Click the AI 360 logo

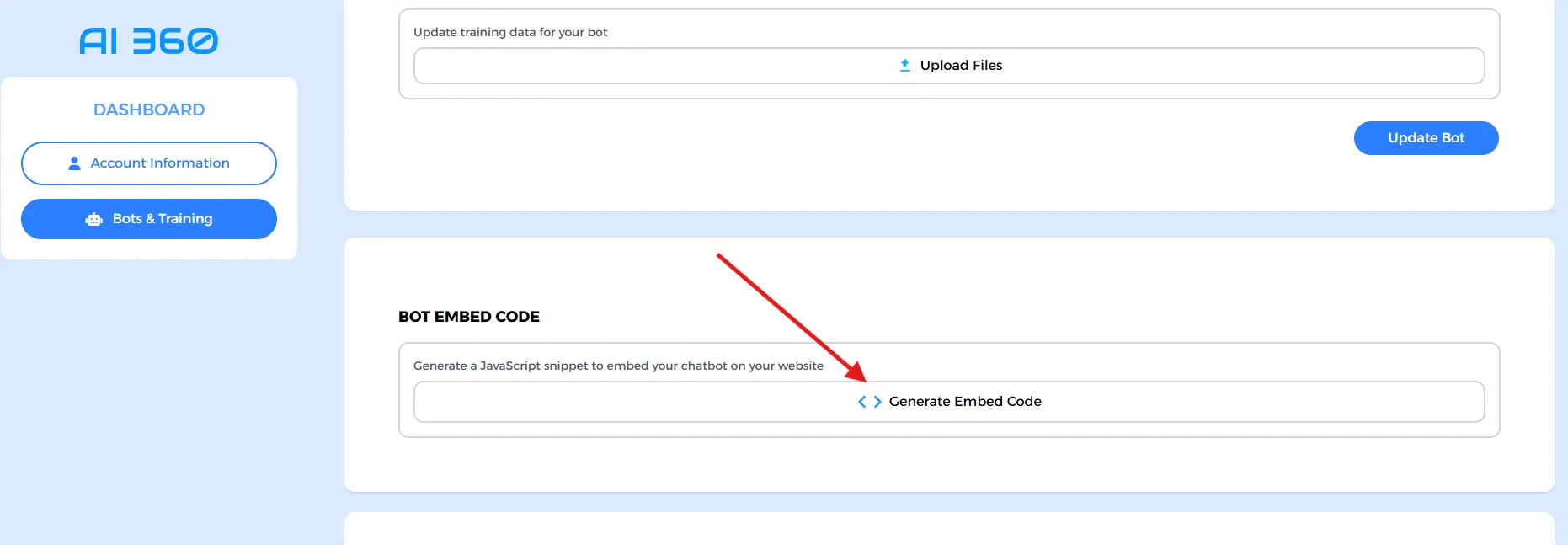pyautogui.click(x=149, y=40)
